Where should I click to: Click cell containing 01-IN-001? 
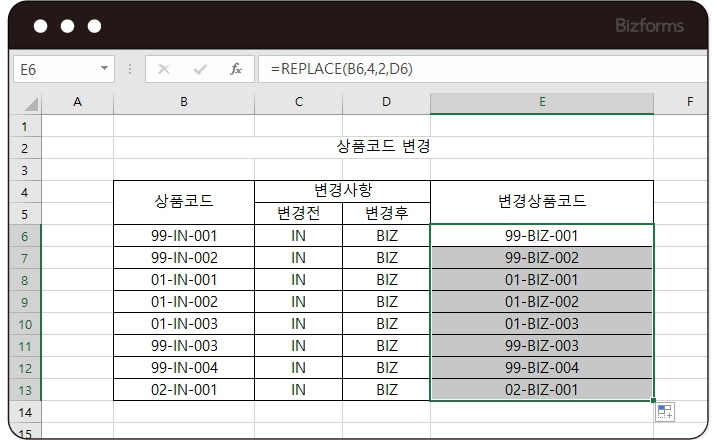point(184,280)
